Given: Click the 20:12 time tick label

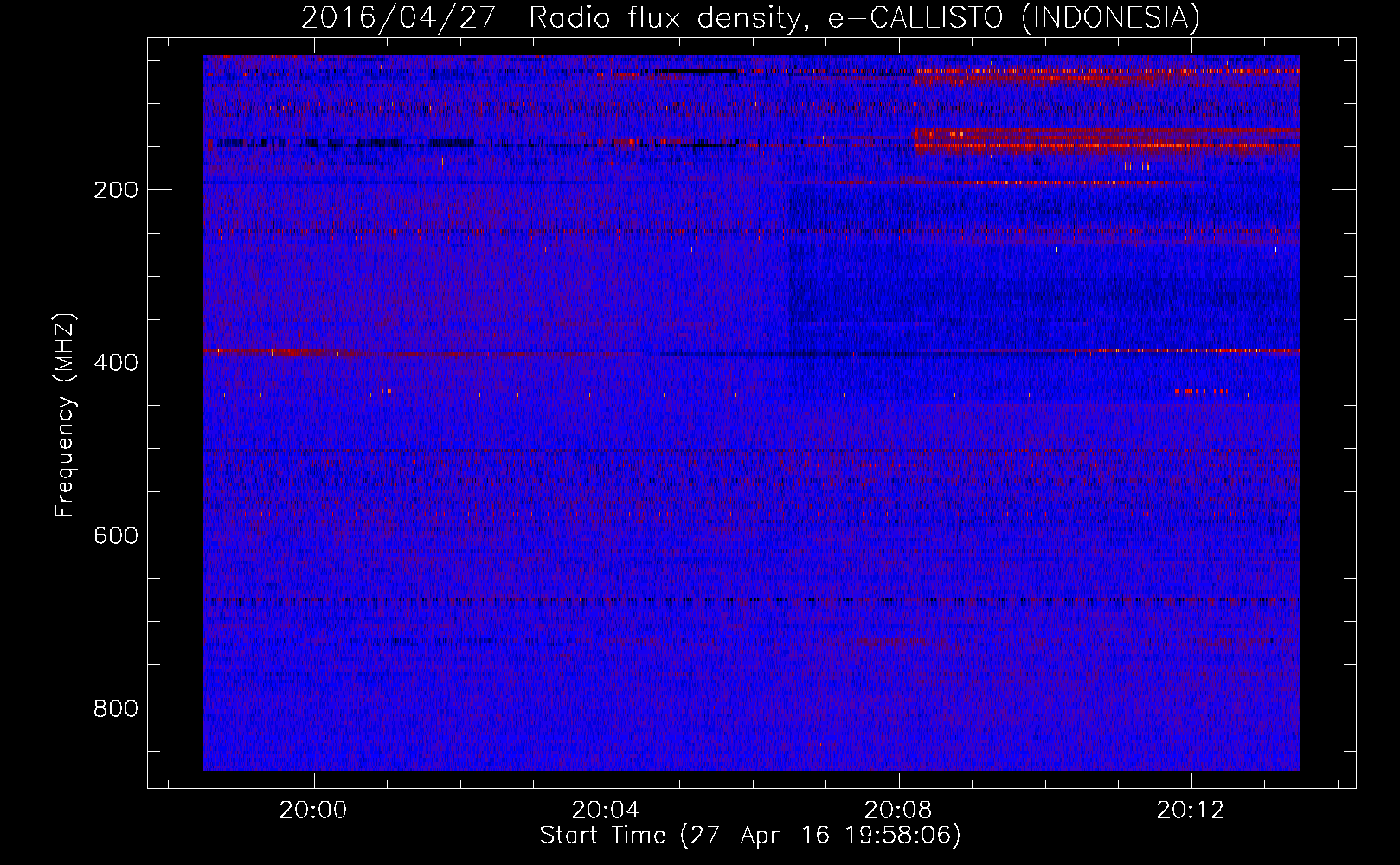Looking at the screenshot, I should [x=1191, y=811].
